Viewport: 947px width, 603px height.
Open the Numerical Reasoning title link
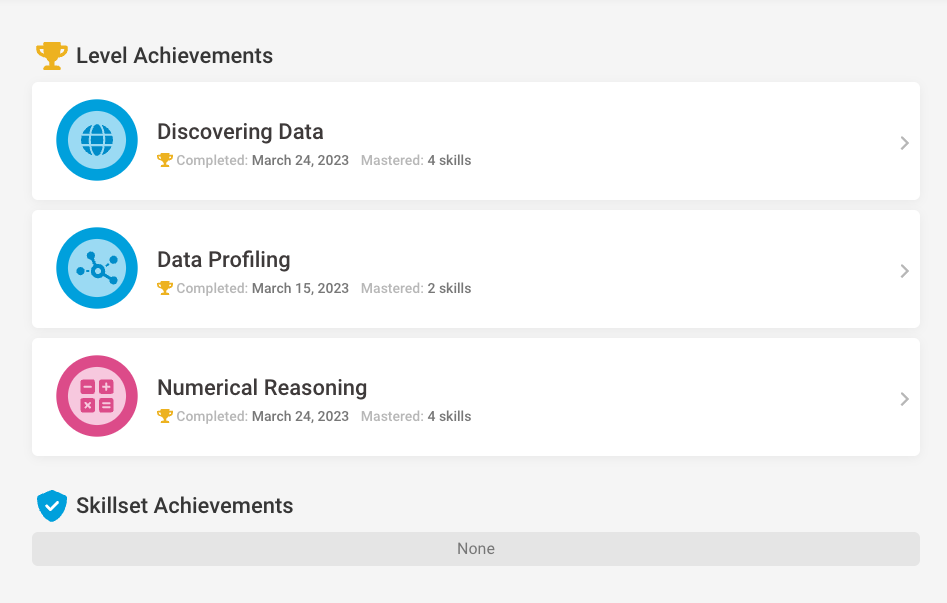coord(262,388)
